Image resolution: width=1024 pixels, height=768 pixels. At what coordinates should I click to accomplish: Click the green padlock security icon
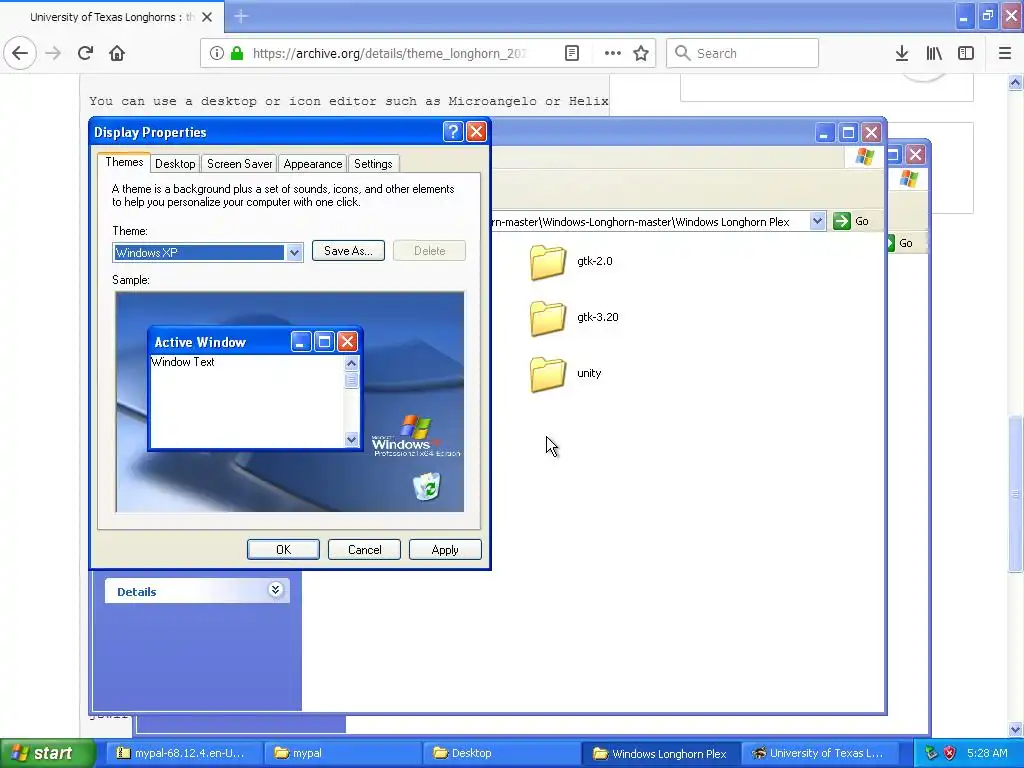(x=238, y=54)
